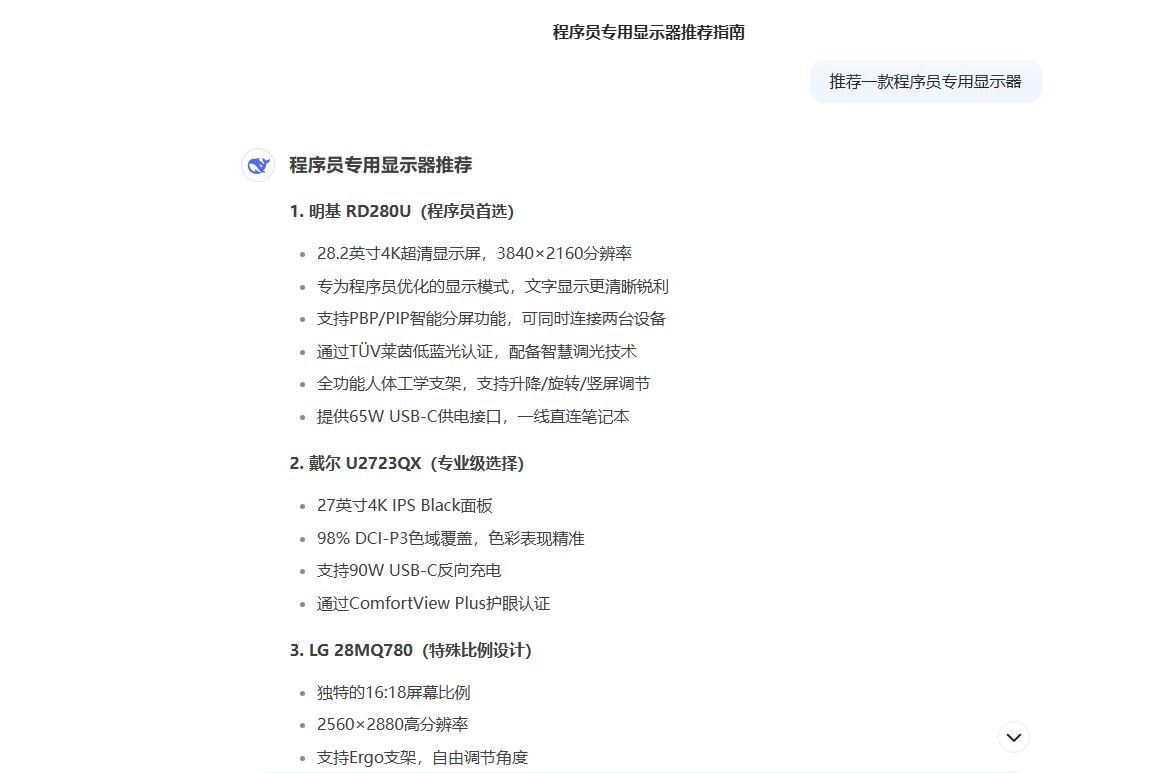The width and height of the screenshot is (1175, 773).
Task: Click the line 2560×2880高分辨率
Action: click(x=392, y=724)
